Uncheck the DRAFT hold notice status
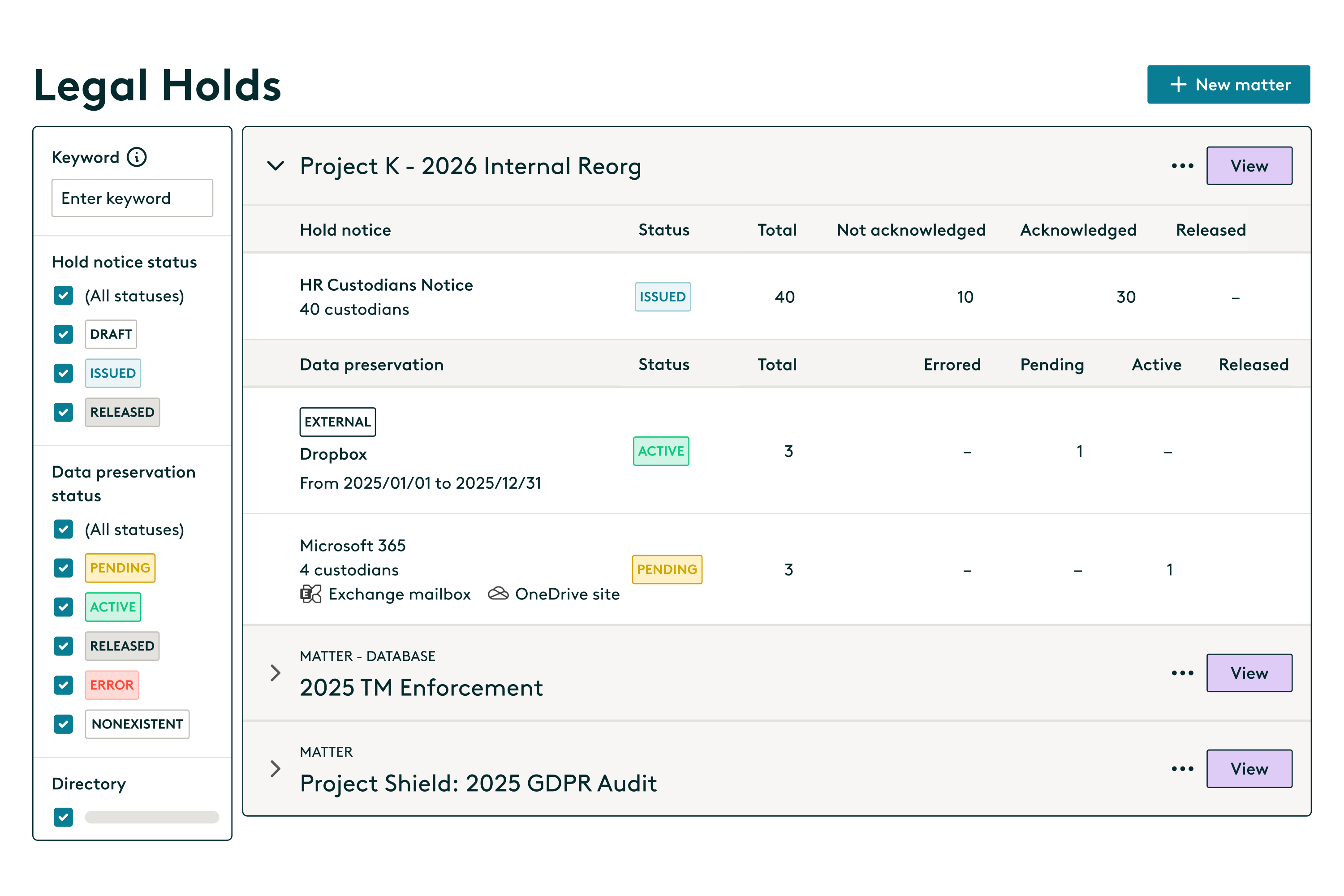The image size is (1344, 896). (x=64, y=334)
